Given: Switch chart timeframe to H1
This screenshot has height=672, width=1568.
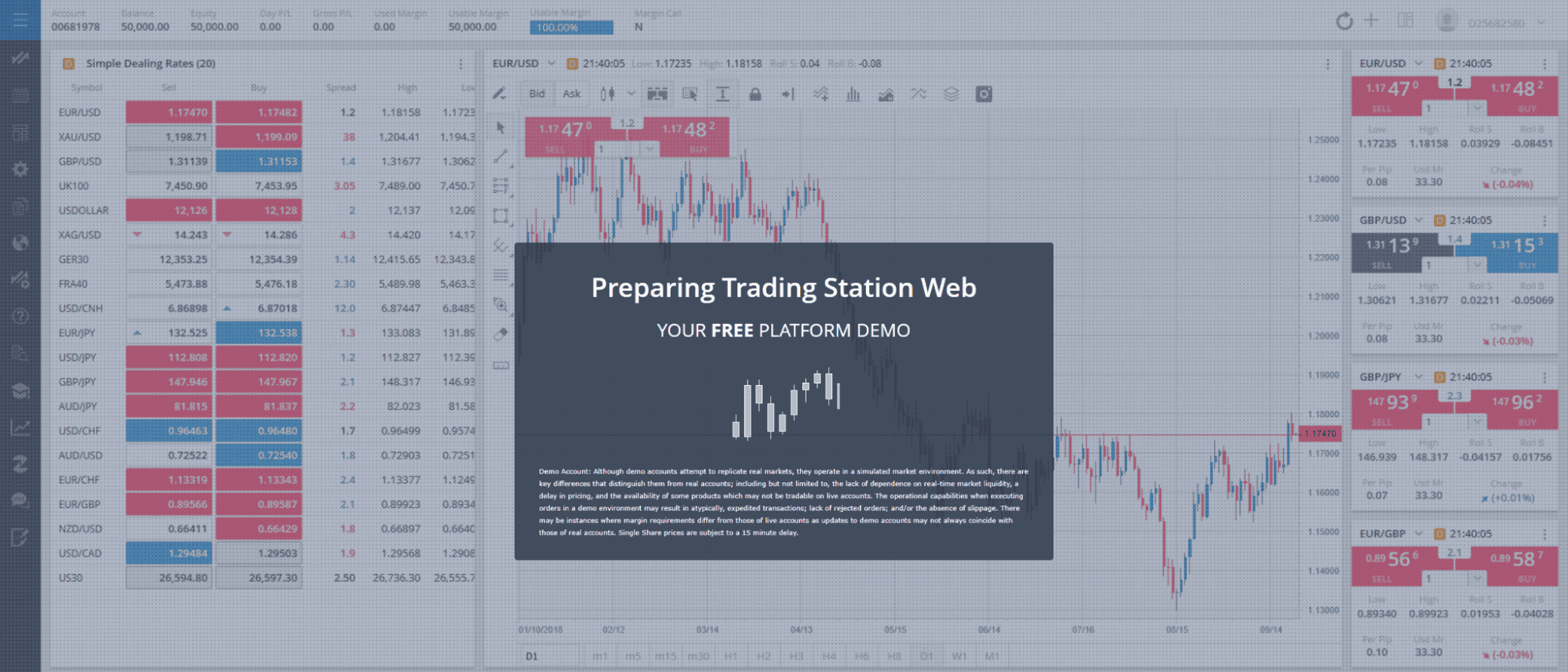Looking at the screenshot, I should click(730, 656).
